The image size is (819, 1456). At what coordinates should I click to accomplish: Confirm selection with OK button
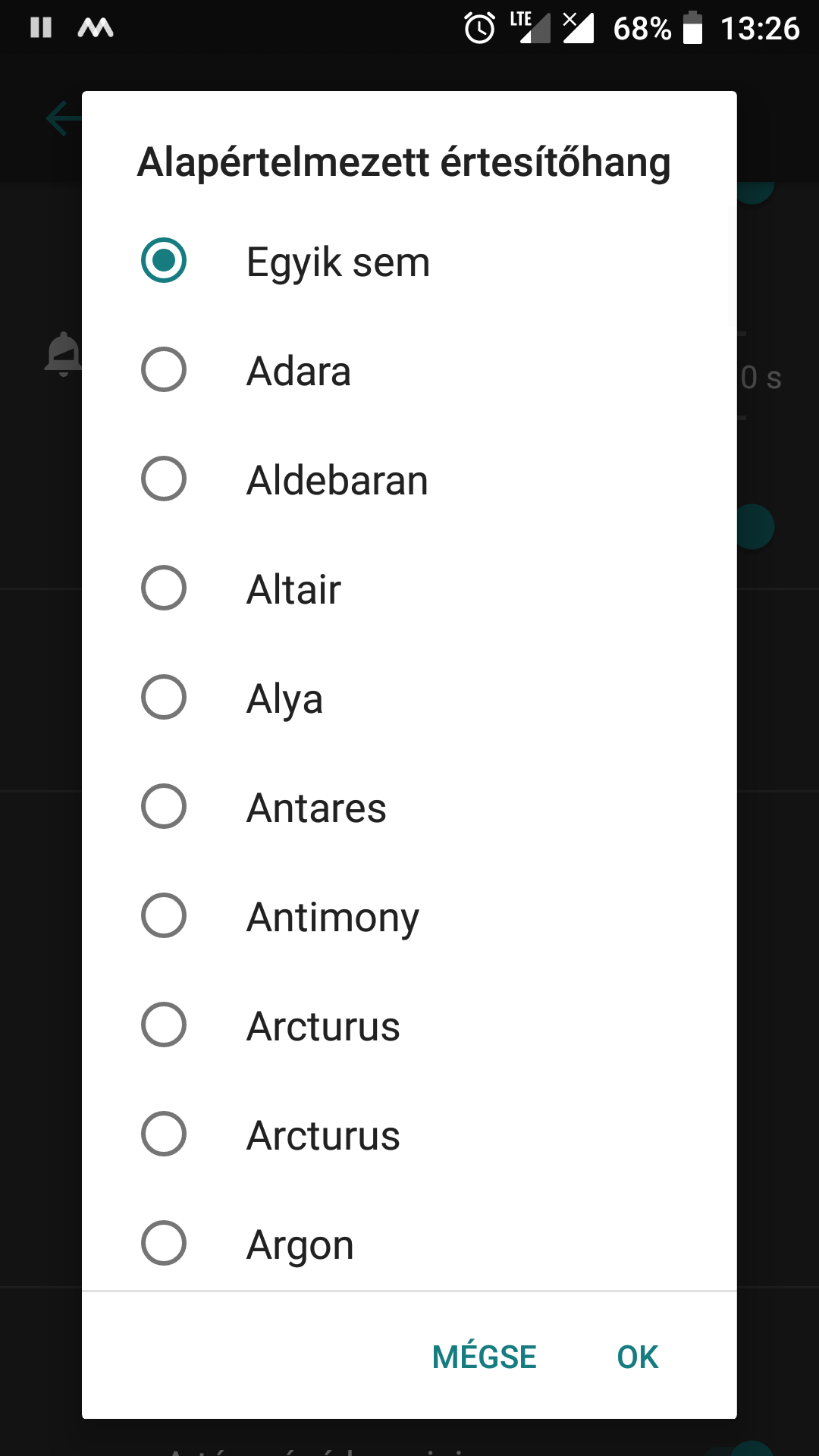637,1356
